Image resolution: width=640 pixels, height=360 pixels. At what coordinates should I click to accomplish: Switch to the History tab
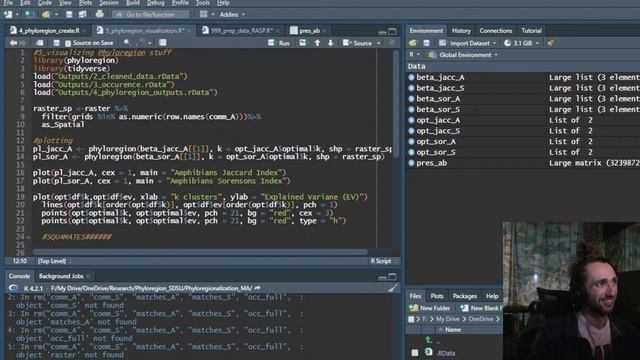coord(461,31)
